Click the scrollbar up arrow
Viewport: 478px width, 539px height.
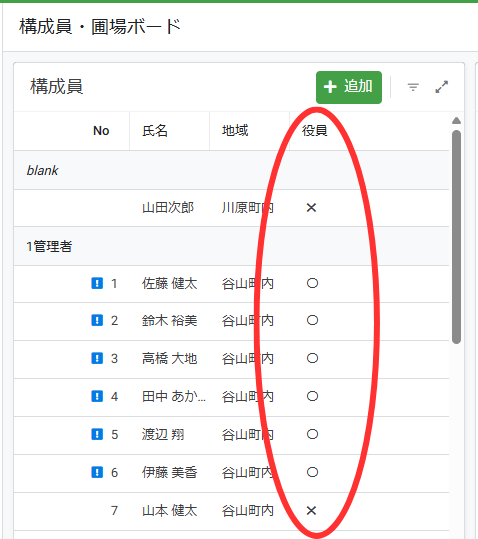pos(456,121)
